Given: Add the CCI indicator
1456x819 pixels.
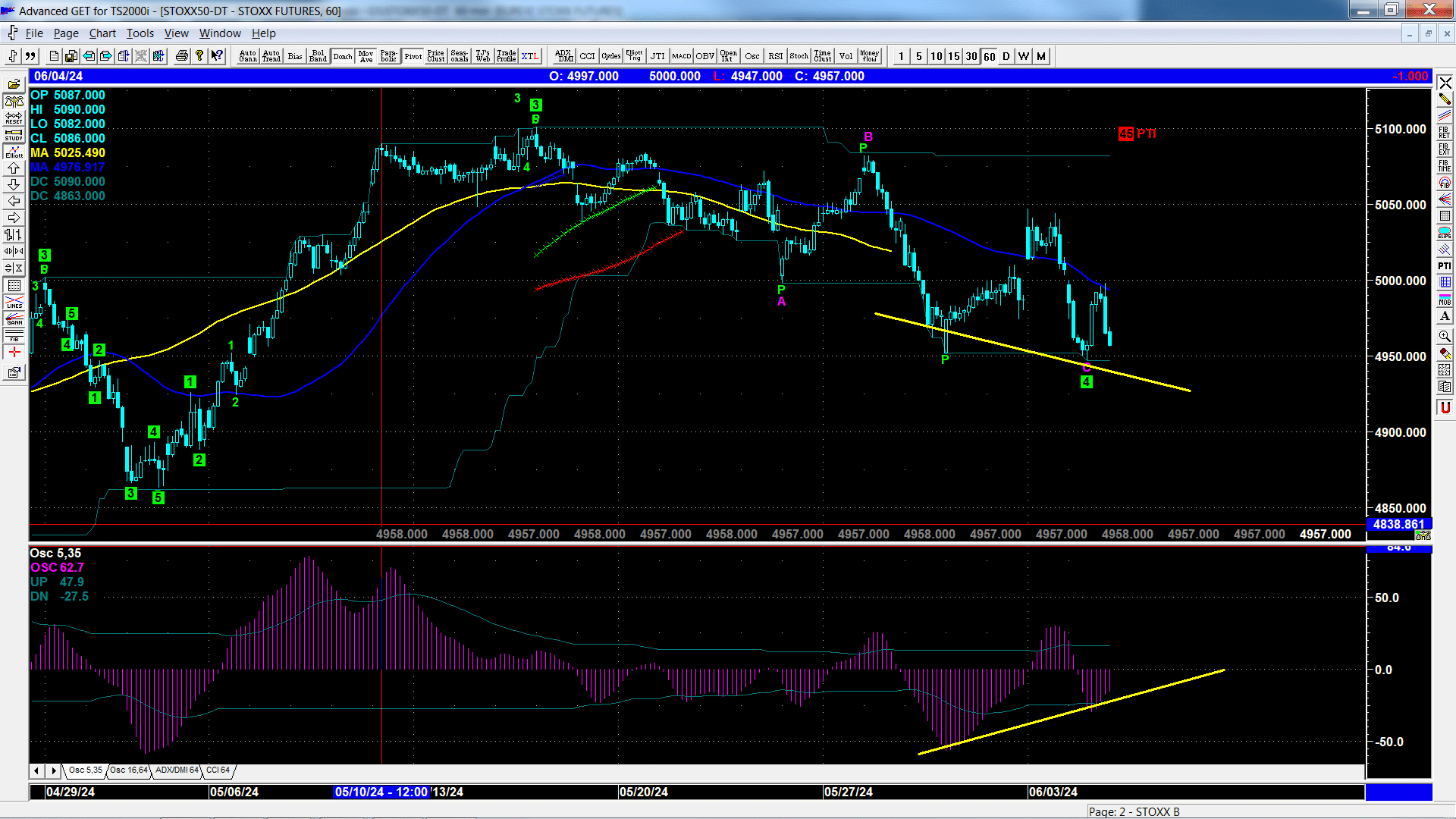Looking at the screenshot, I should [x=588, y=56].
